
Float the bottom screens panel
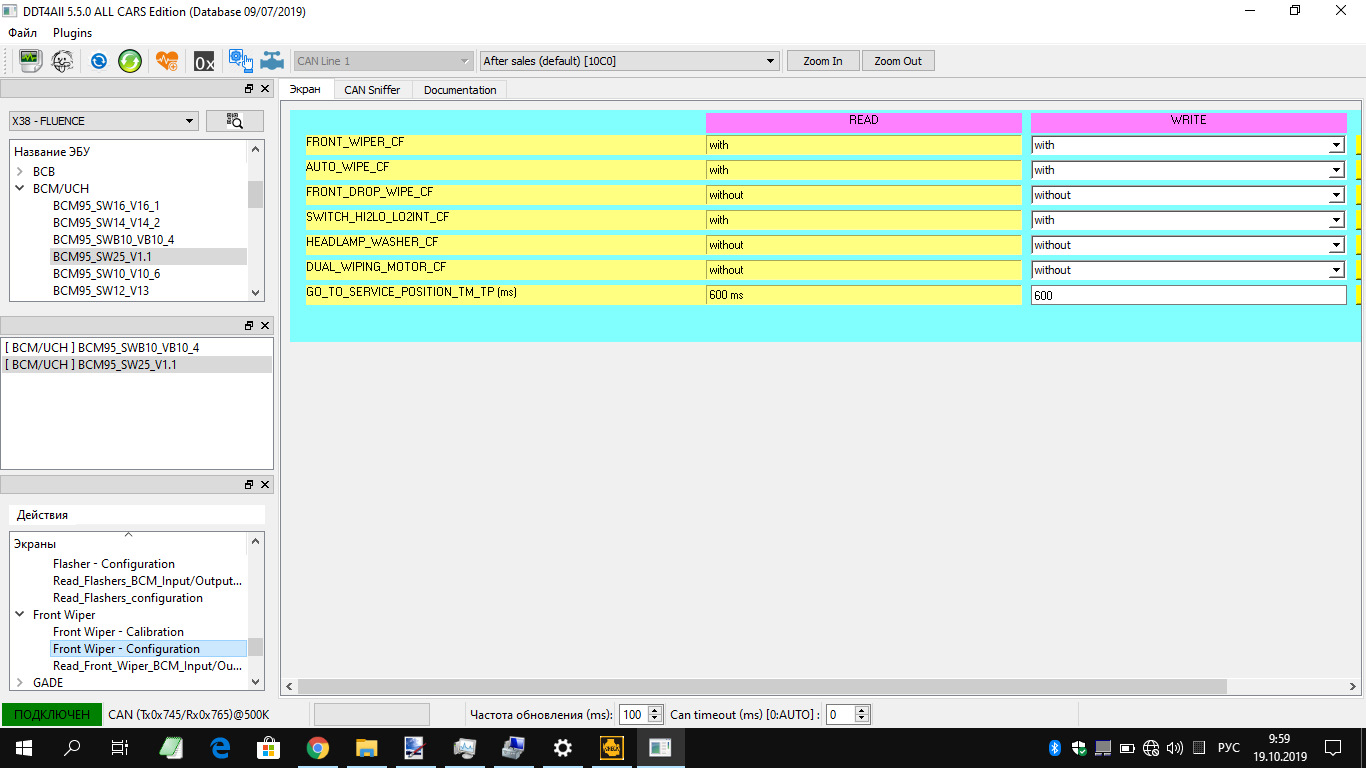pos(249,485)
